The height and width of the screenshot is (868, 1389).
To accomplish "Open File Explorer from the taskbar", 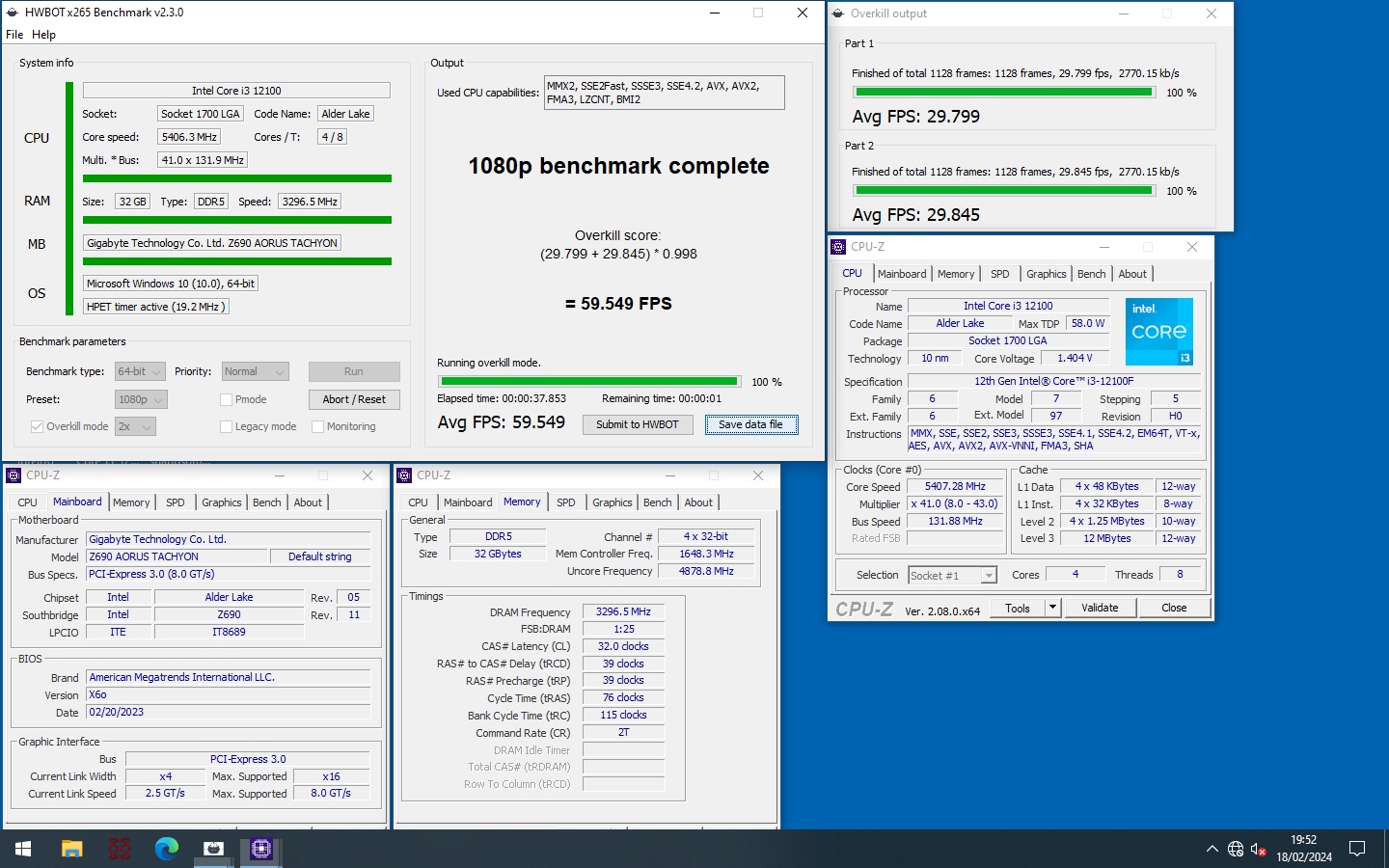I will [x=72, y=849].
